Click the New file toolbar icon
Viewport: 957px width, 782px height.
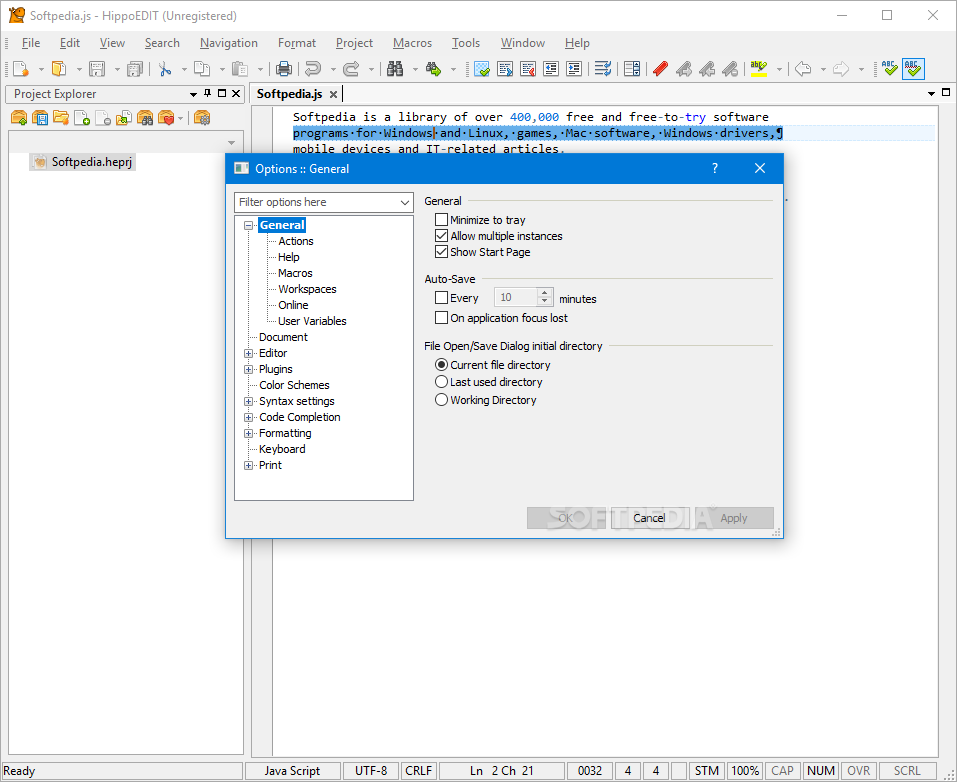20,68
